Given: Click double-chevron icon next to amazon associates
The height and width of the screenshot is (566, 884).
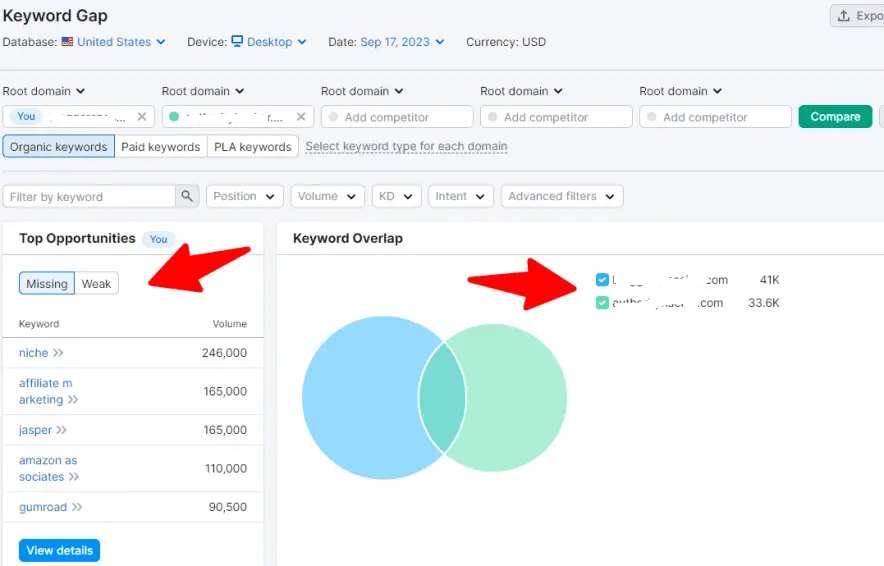Looking at the screenshot, I should (x=74, y=477).
